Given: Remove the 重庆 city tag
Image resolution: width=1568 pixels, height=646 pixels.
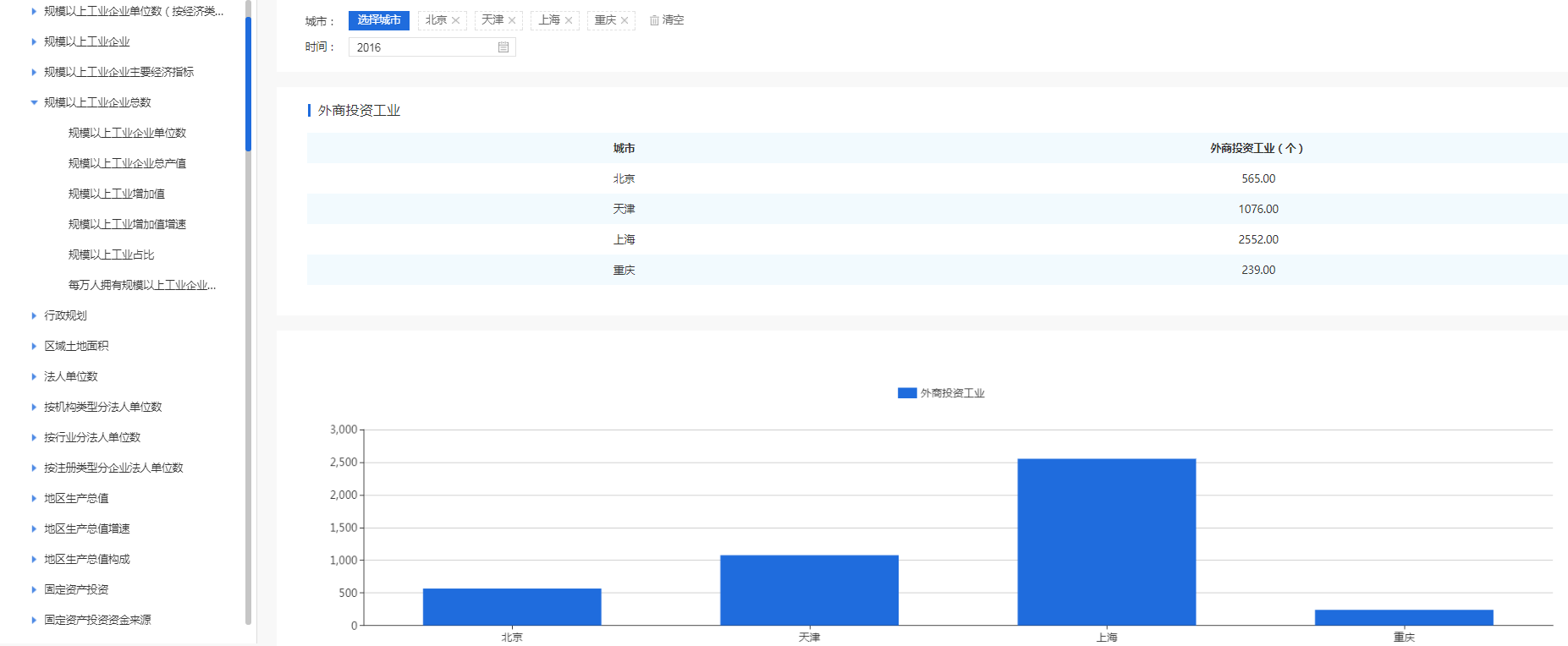Looking at the screenshot, I should coord(624,20).
